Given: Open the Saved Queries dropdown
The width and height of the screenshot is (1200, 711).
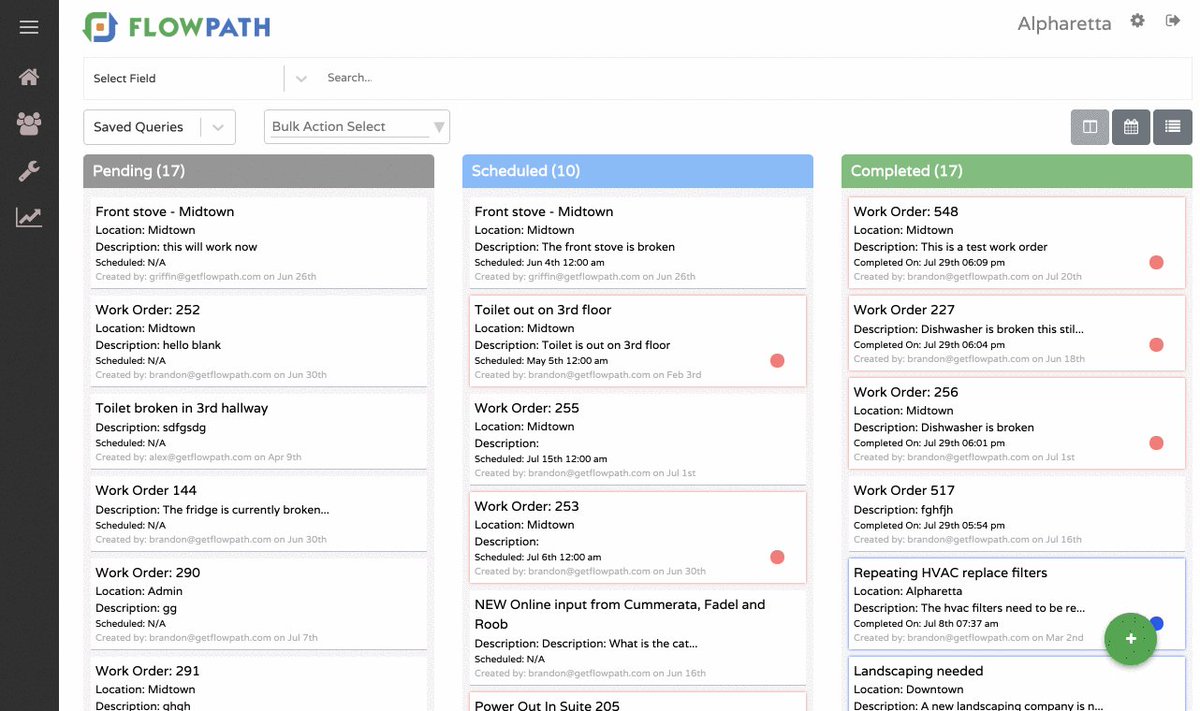Looking at the screenshot, I should tap(159, 127).
